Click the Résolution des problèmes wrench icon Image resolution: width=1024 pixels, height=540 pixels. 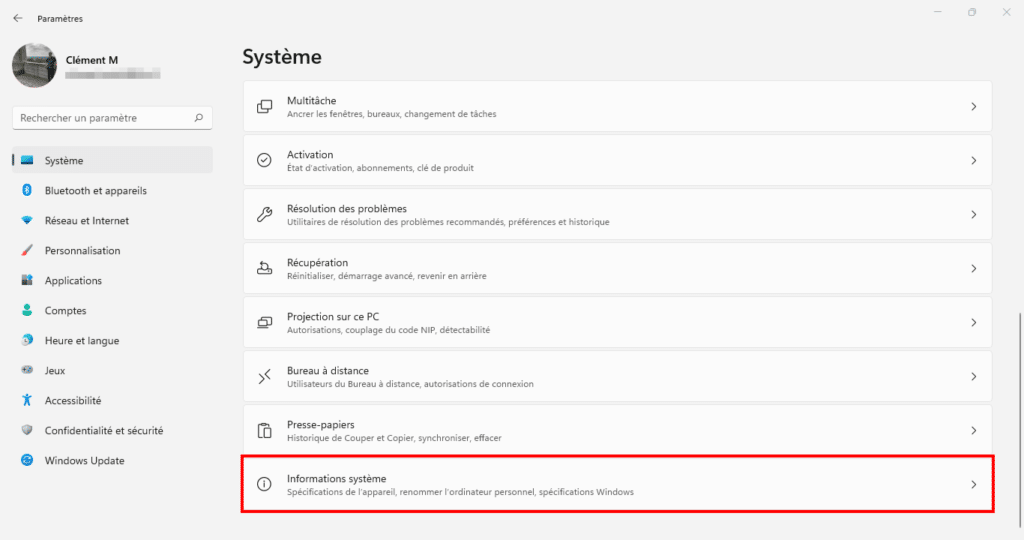265,214
